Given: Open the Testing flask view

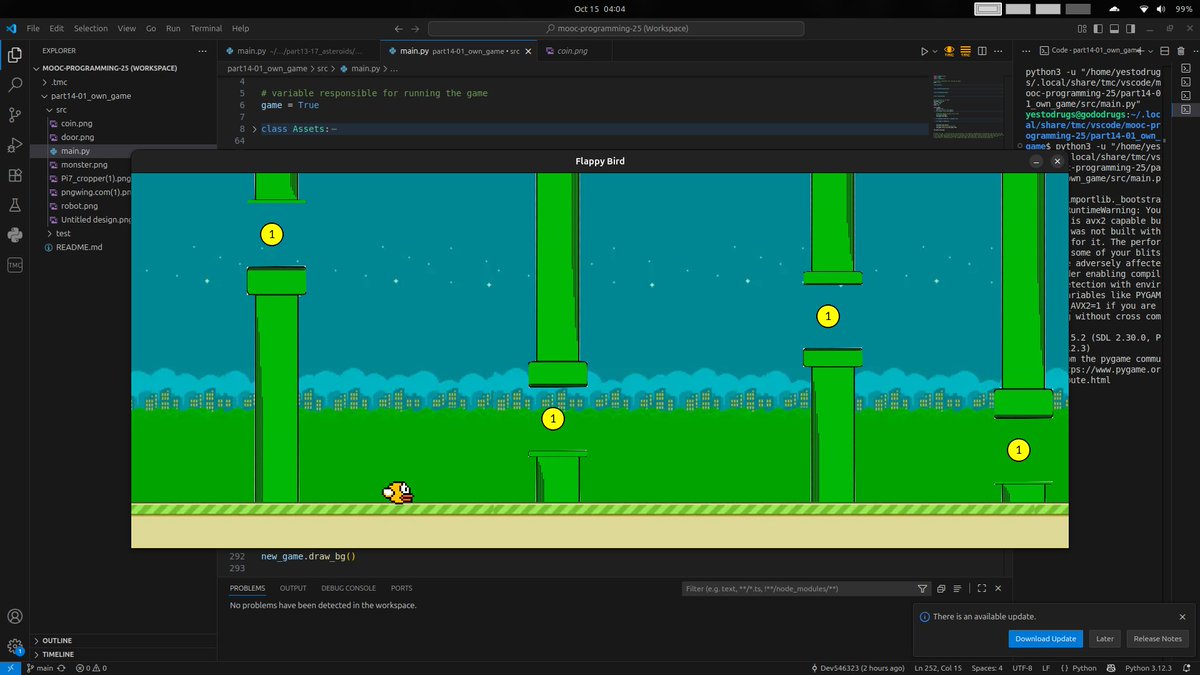Looking at the screenshot, I should pyautogui.click(x=15, y=205).
